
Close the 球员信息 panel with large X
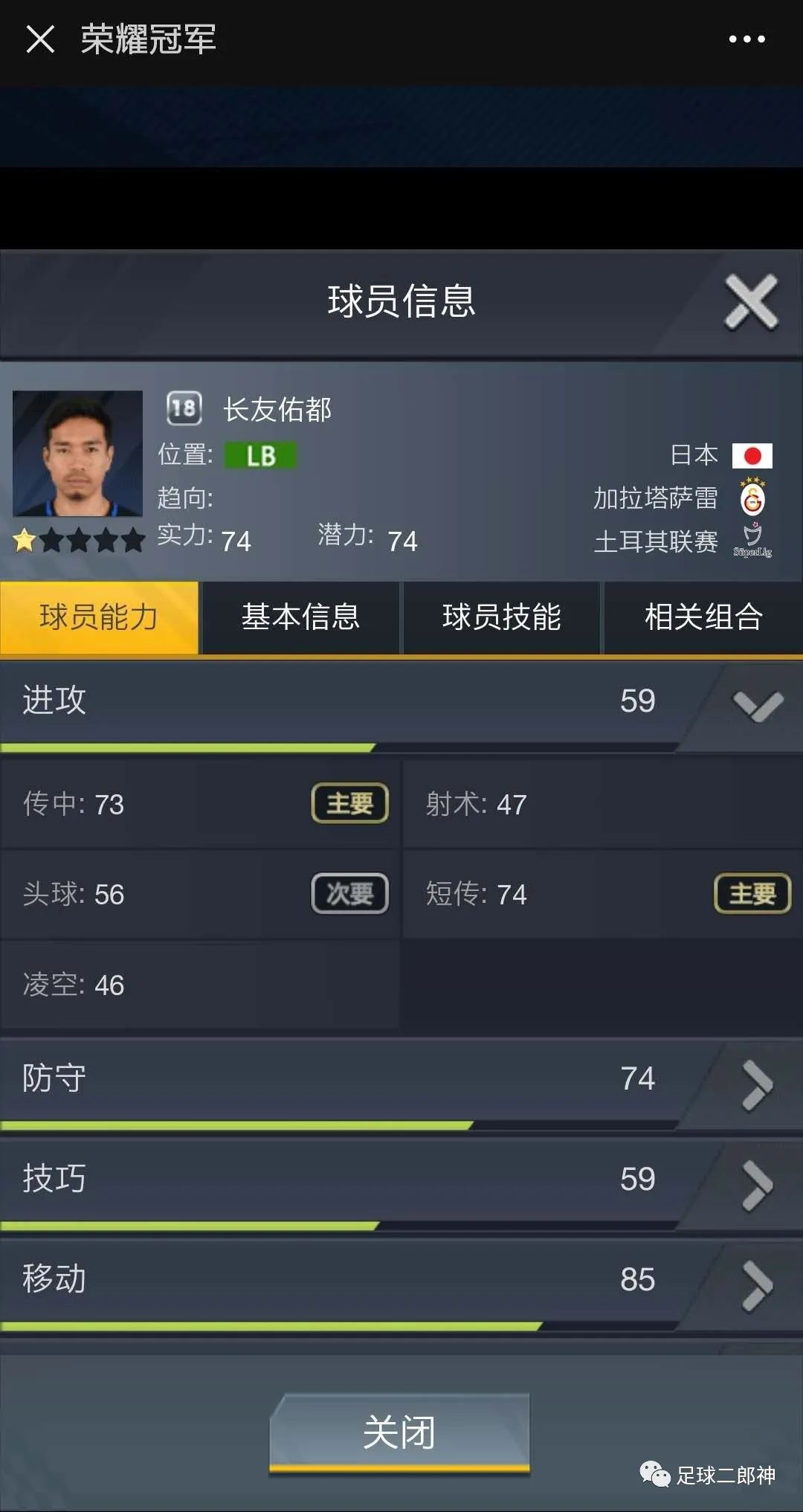[751, 301]
